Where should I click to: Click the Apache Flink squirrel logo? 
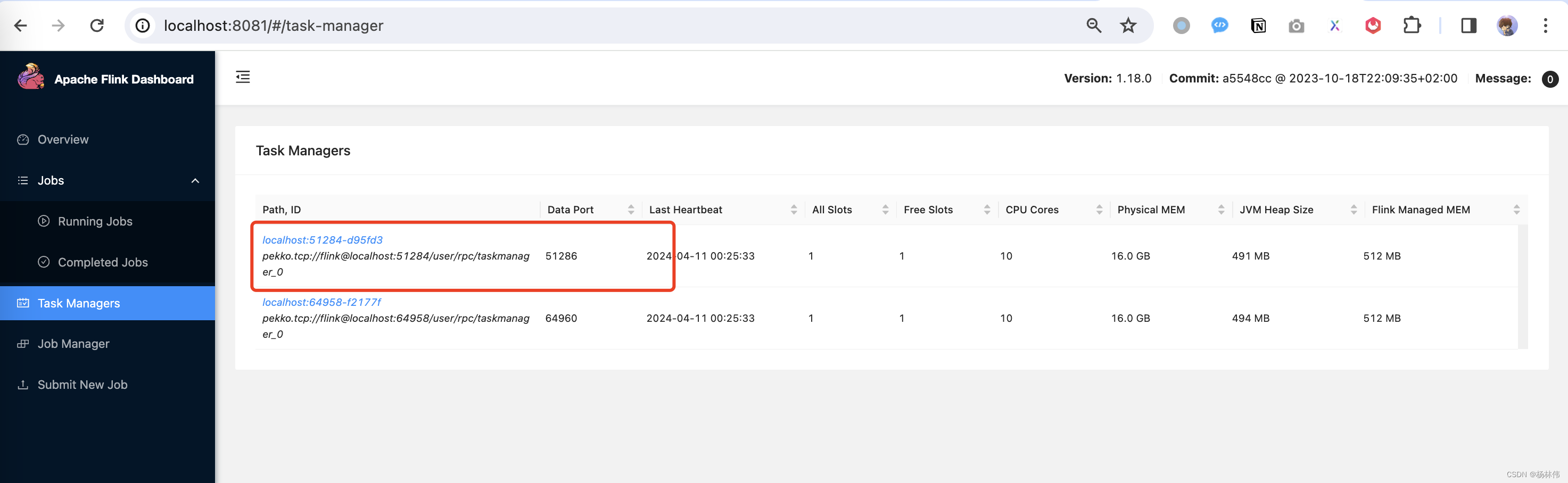point(30,77)
